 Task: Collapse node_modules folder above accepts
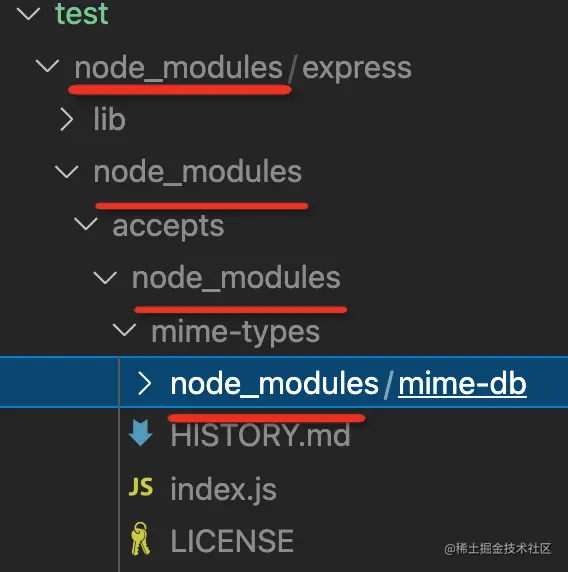coord(67,171)
